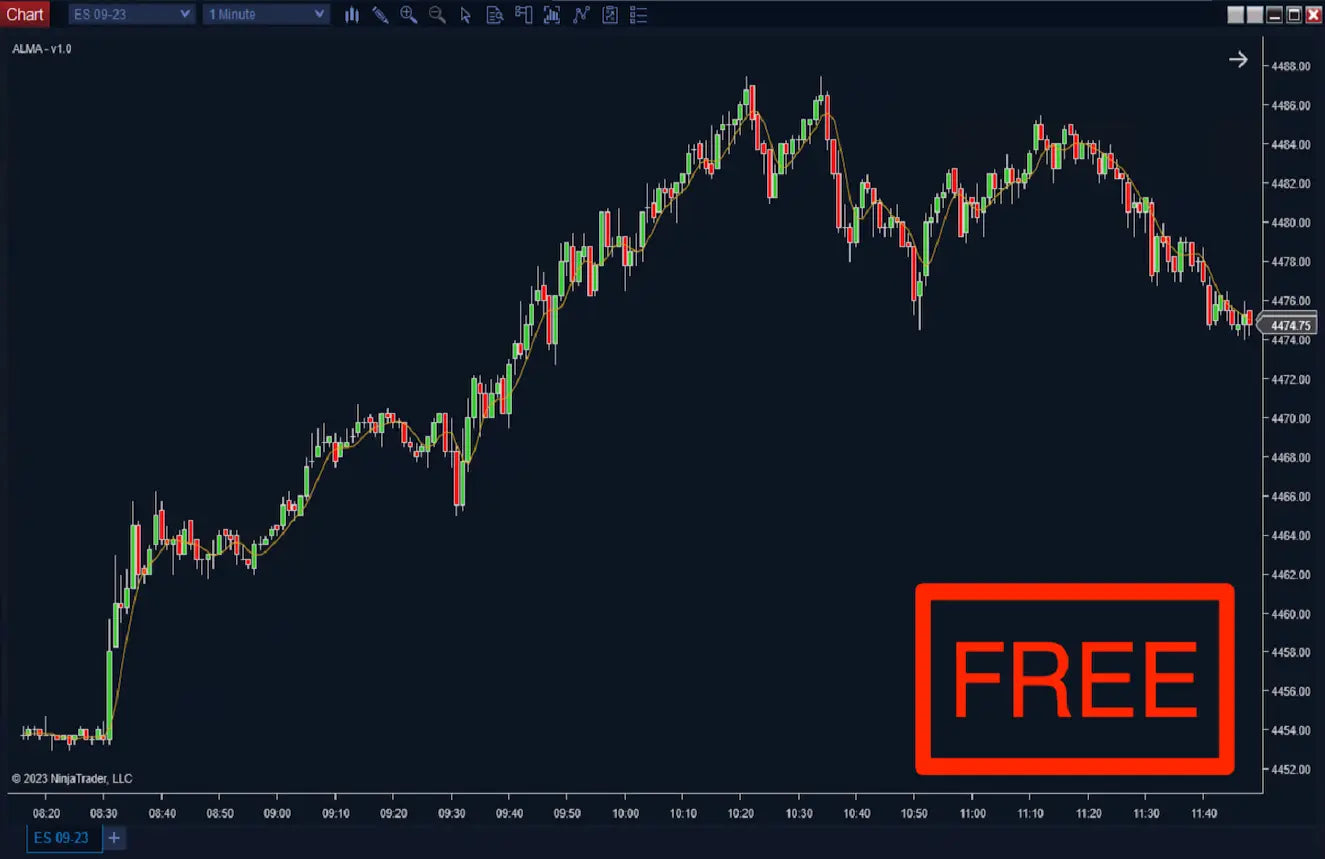This screenshot has height=859, width=1325.
Task: Expand the 1 Minute interval dropdown
Action: [319, 14]
